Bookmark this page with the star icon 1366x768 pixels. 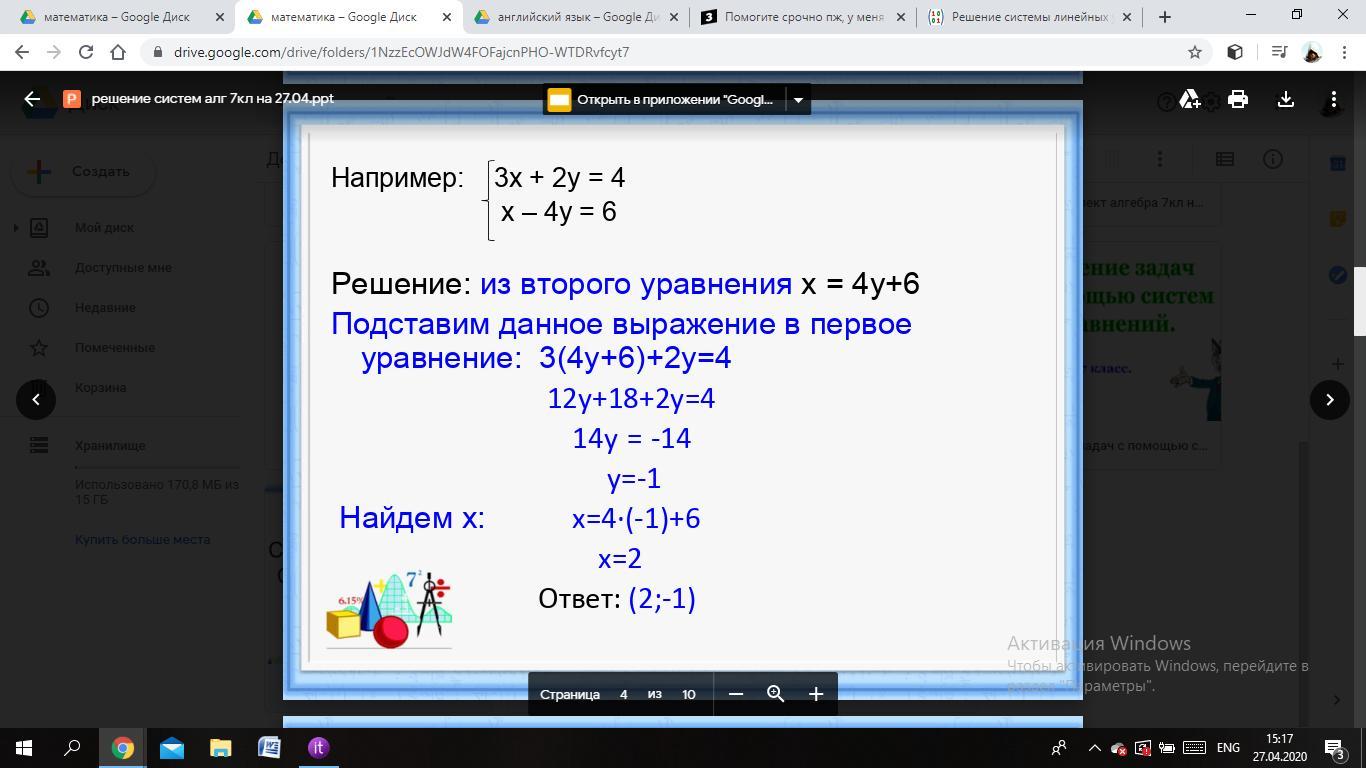click(x=1194, y=52)
